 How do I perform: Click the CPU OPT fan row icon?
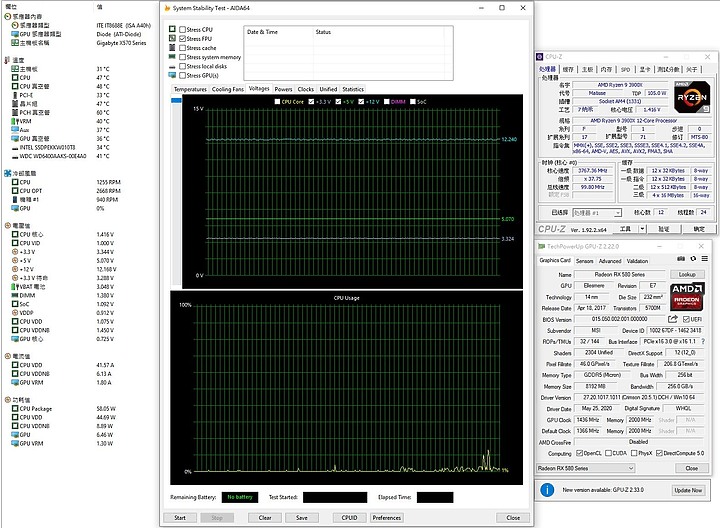(15, 191)
